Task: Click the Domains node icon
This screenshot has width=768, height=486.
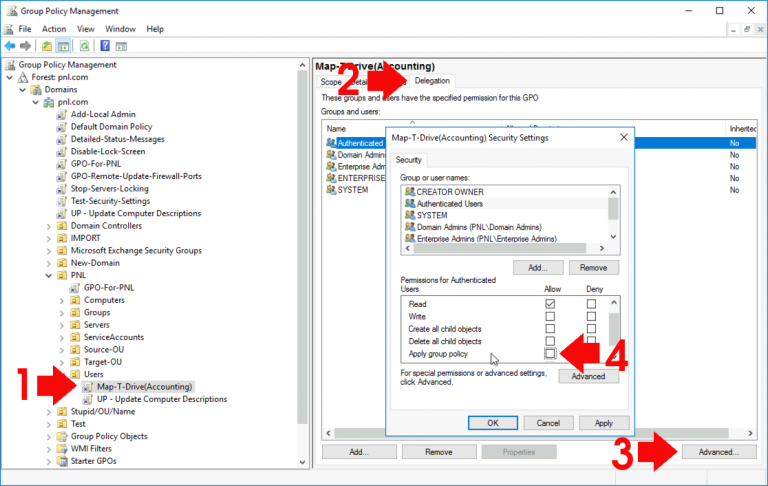Action: pos(36,90)
